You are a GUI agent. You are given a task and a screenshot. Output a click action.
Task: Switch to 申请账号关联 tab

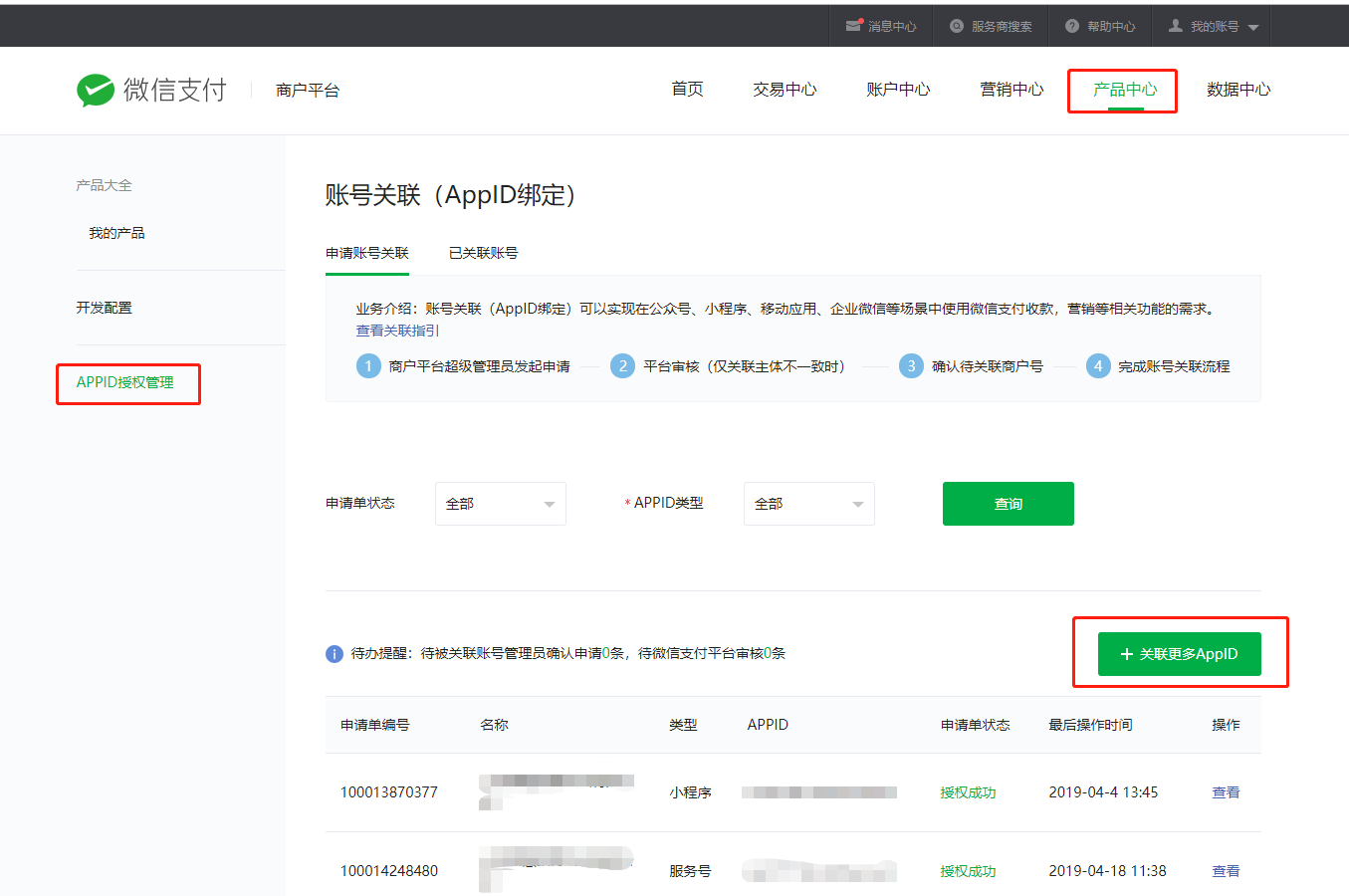[367, 253]
